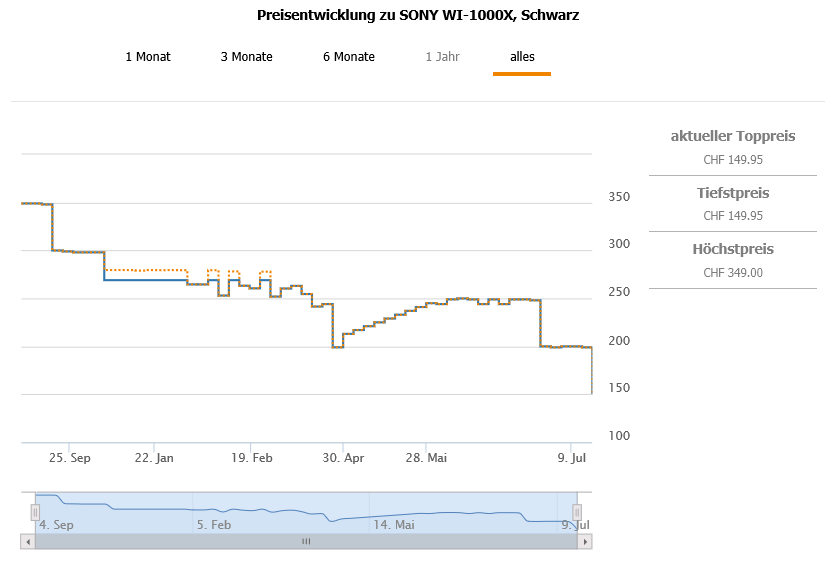Click the Tiefstpreis heading

pos(733,193)
